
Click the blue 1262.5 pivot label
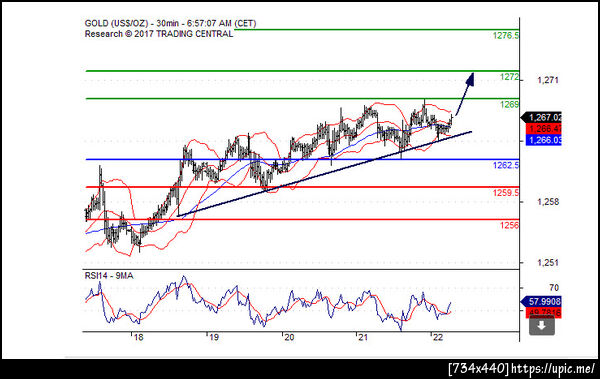coord(505,165)
